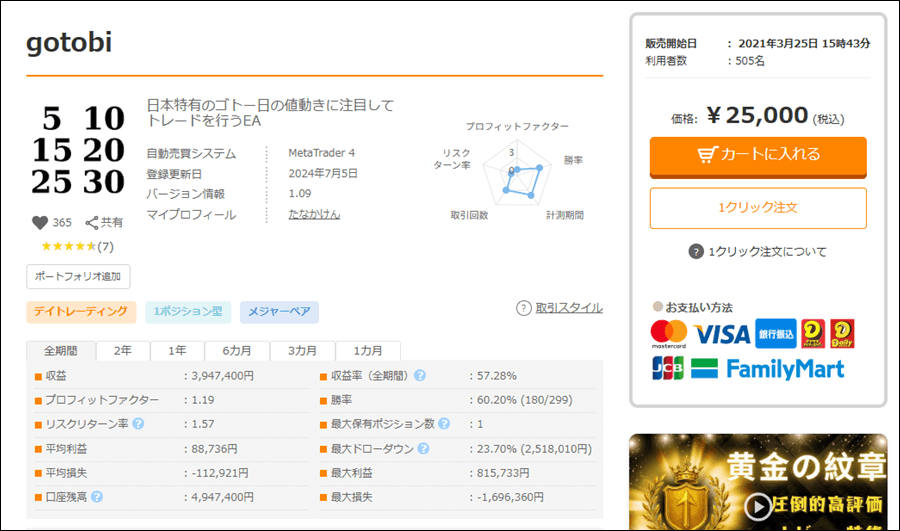
Task: Click the 平均損失 value -112,921円
Action: [220, 472]
